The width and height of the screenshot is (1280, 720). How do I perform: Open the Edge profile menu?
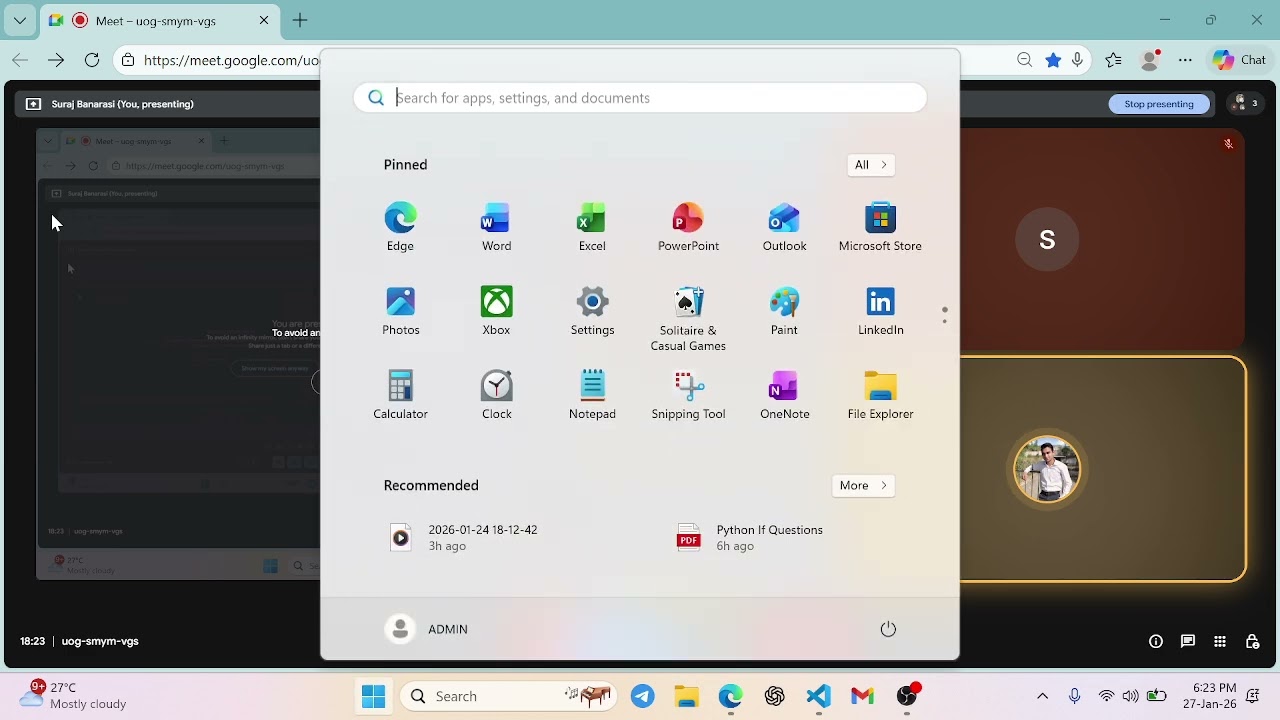(1150, 60)
